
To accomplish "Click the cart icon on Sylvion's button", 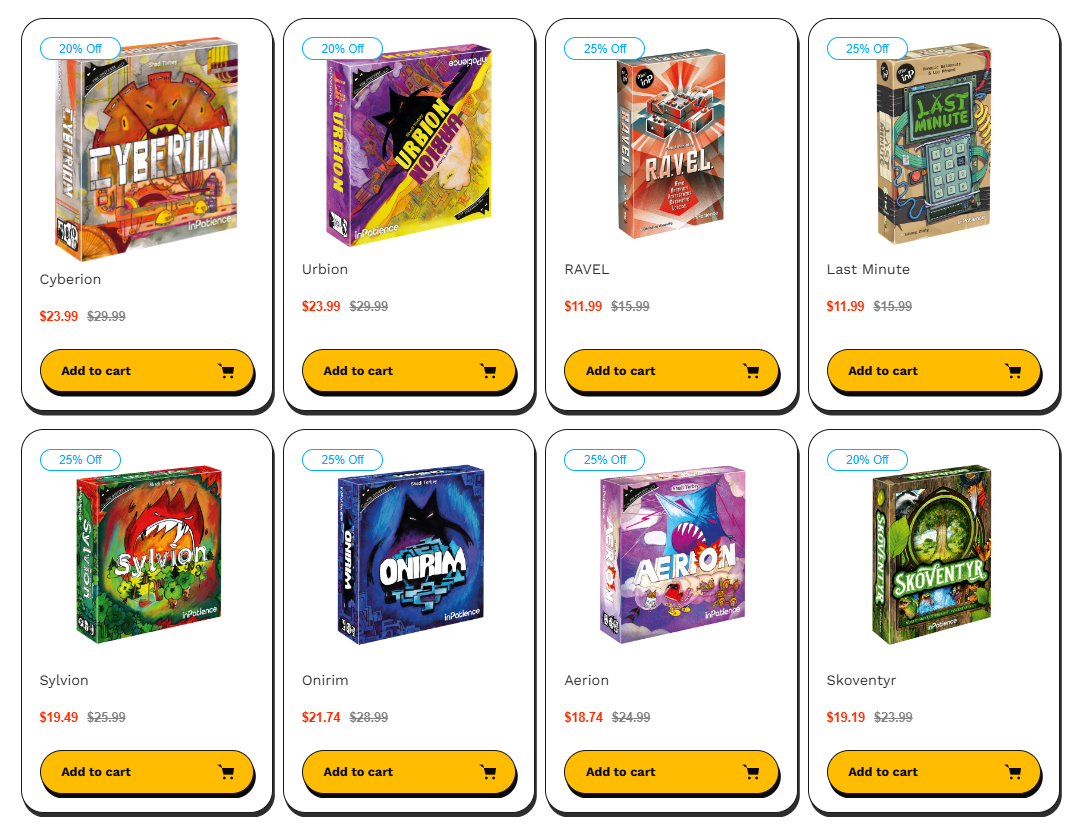I will coord(227,772).
